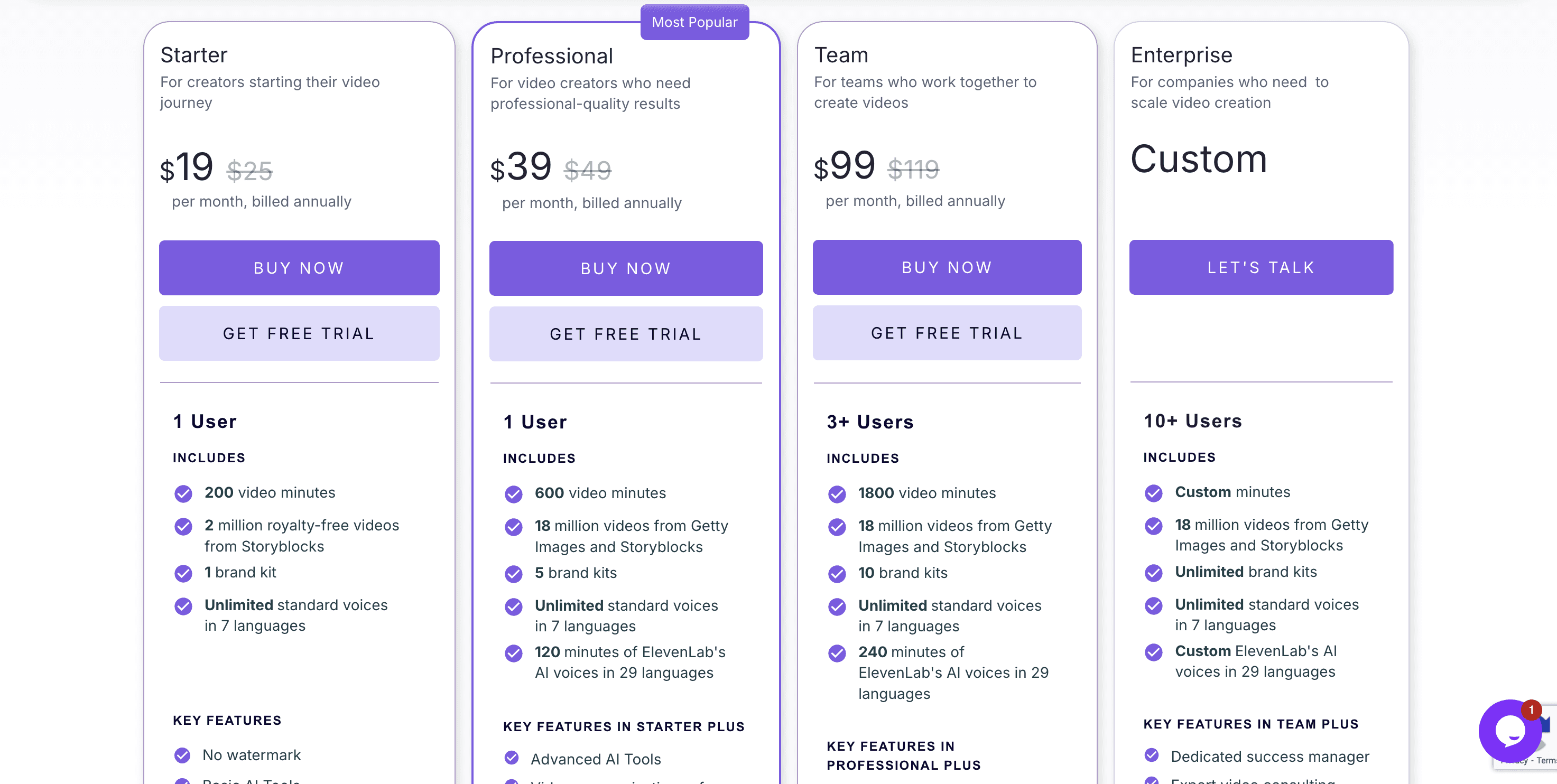This screenshot has height=784, width=1557.
Task: Get free trial for Starter plan
Action: tap(299, 333)
